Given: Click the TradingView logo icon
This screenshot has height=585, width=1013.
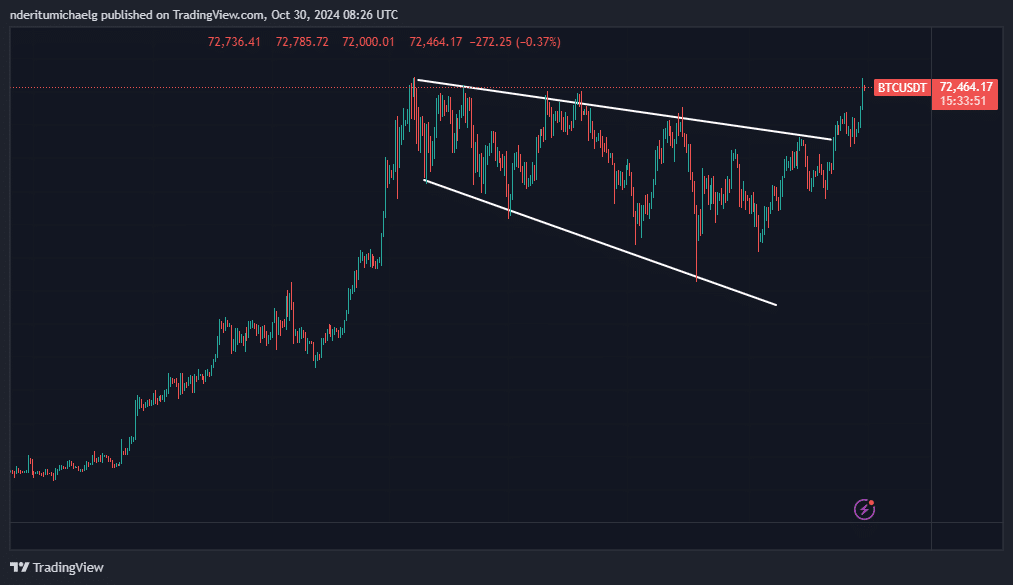Looking at the screenshot, I should click(x=19, y=567).
